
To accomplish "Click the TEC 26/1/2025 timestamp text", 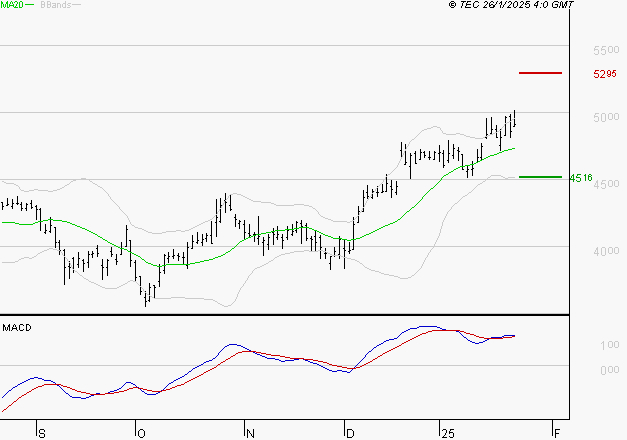I will 511,5.
